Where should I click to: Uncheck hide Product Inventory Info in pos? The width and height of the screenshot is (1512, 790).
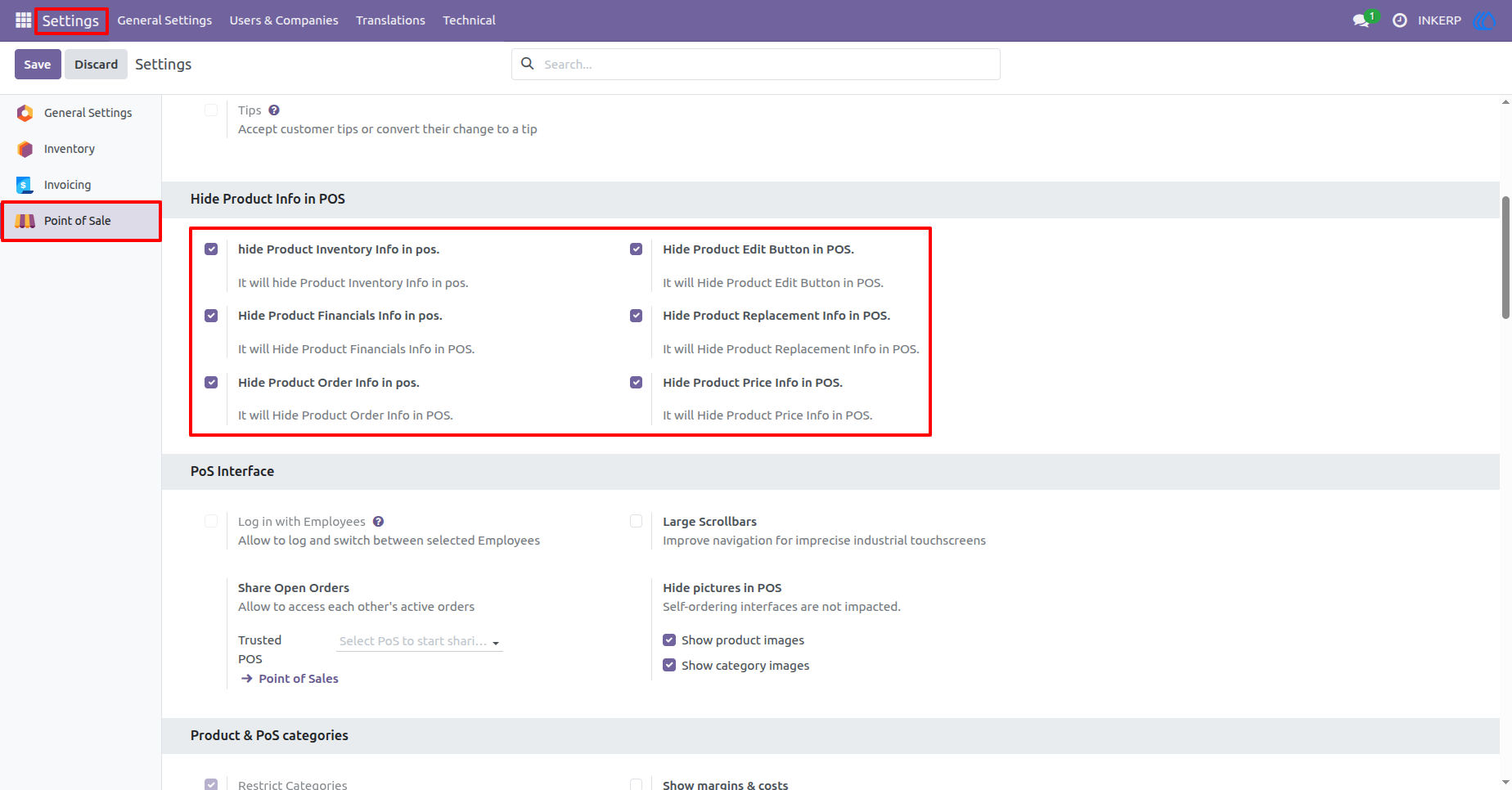tap(211, 249)
